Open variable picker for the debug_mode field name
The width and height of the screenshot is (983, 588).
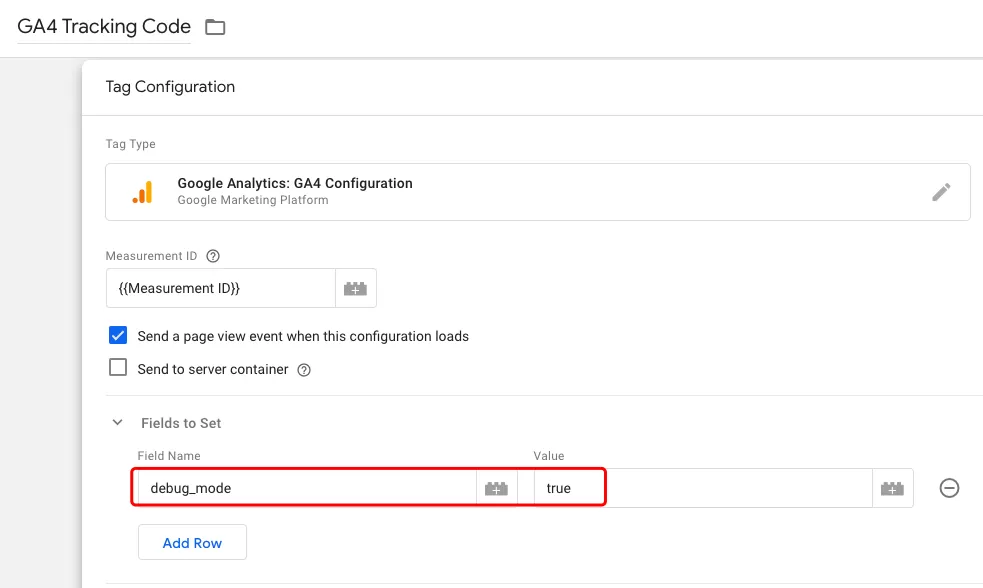[497, 488]
